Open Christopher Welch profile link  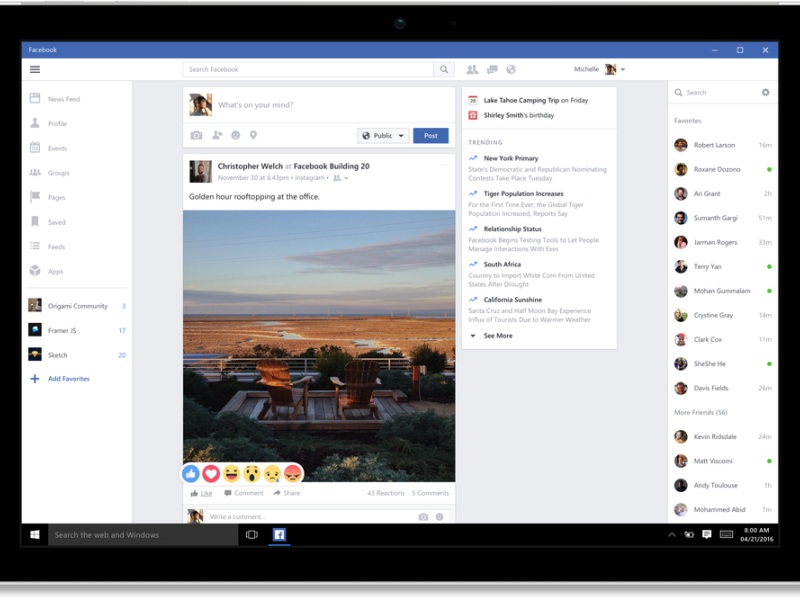point(250,166)
